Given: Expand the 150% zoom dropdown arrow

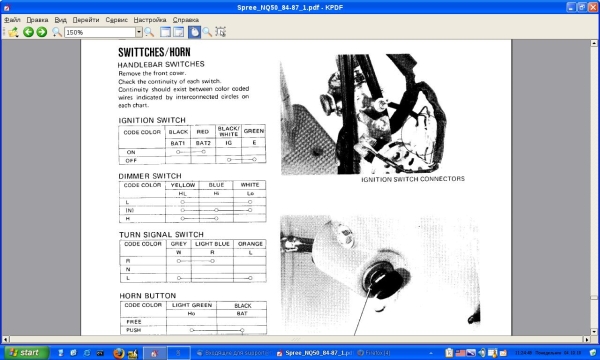Looking at the screenshot, I should (x=139, y=32).
